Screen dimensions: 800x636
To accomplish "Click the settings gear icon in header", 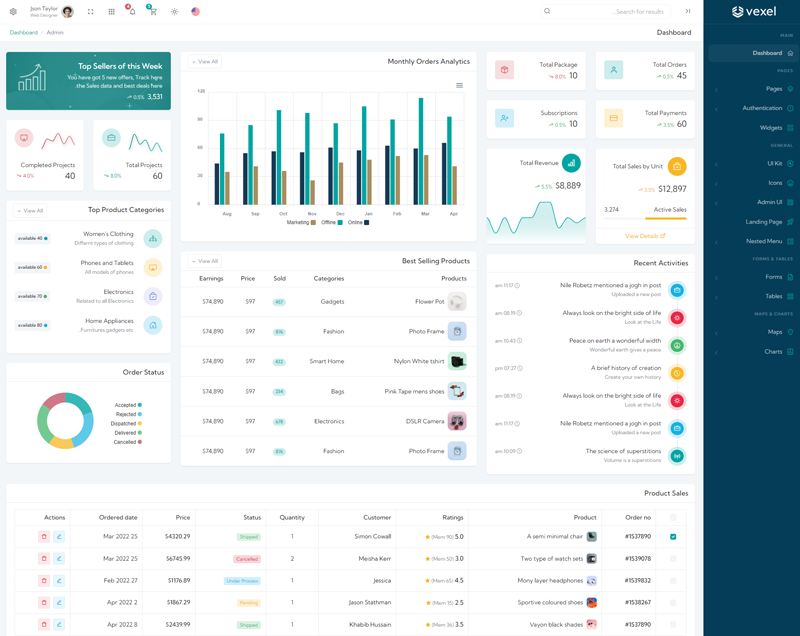I will click(x=13, y=12).
